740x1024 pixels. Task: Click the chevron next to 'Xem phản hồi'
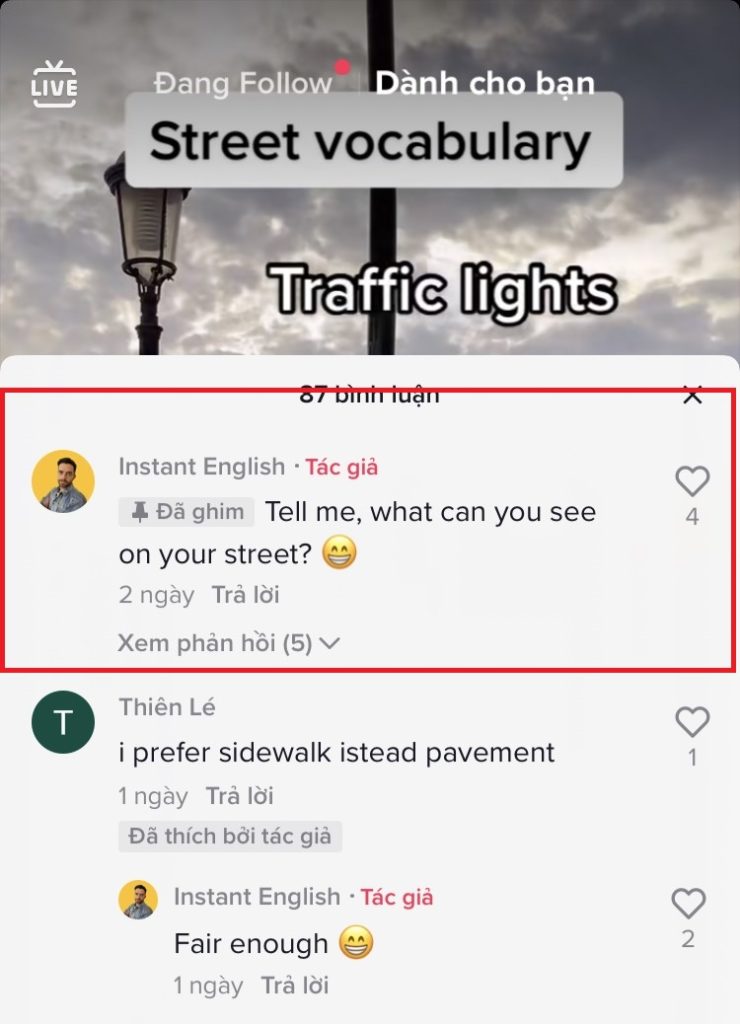pos(330,643)
